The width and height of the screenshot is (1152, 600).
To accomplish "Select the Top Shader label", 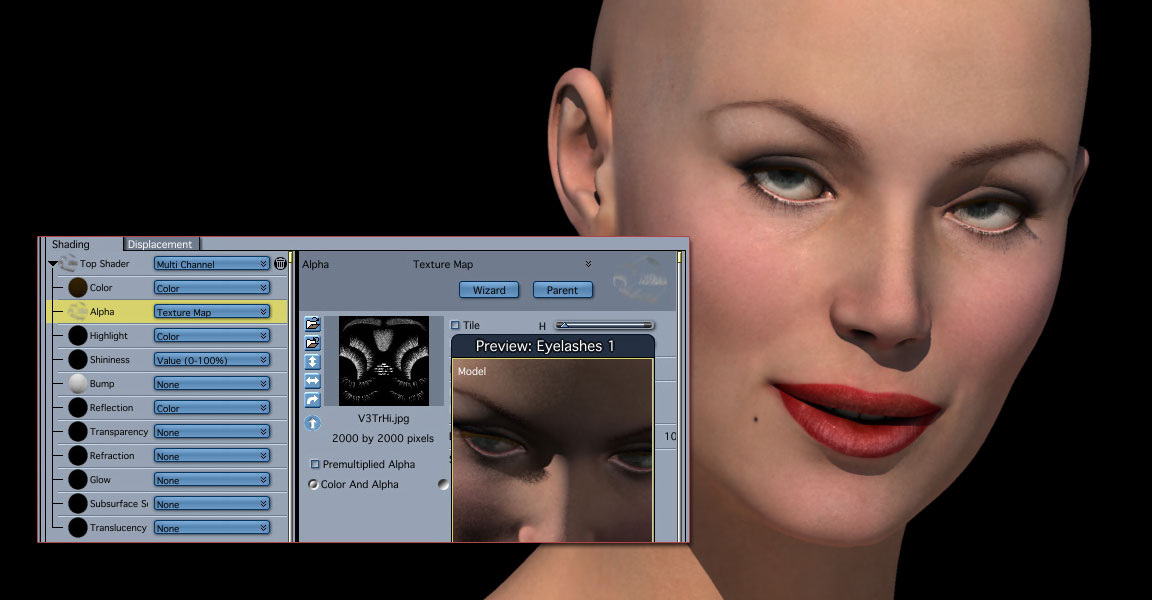I will (x=104, y=263).
